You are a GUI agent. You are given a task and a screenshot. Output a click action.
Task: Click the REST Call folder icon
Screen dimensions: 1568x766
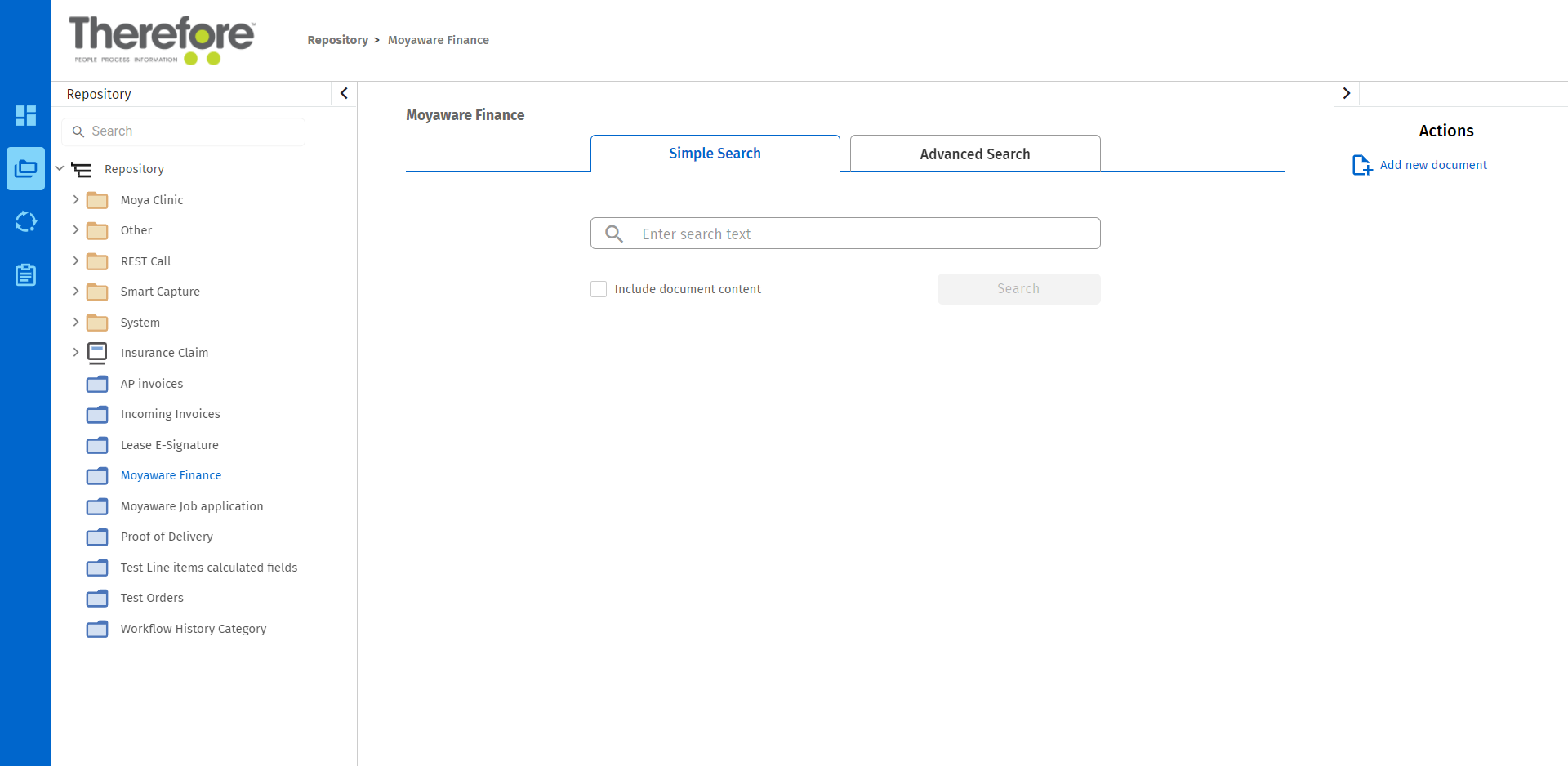(x=97, y=261)
